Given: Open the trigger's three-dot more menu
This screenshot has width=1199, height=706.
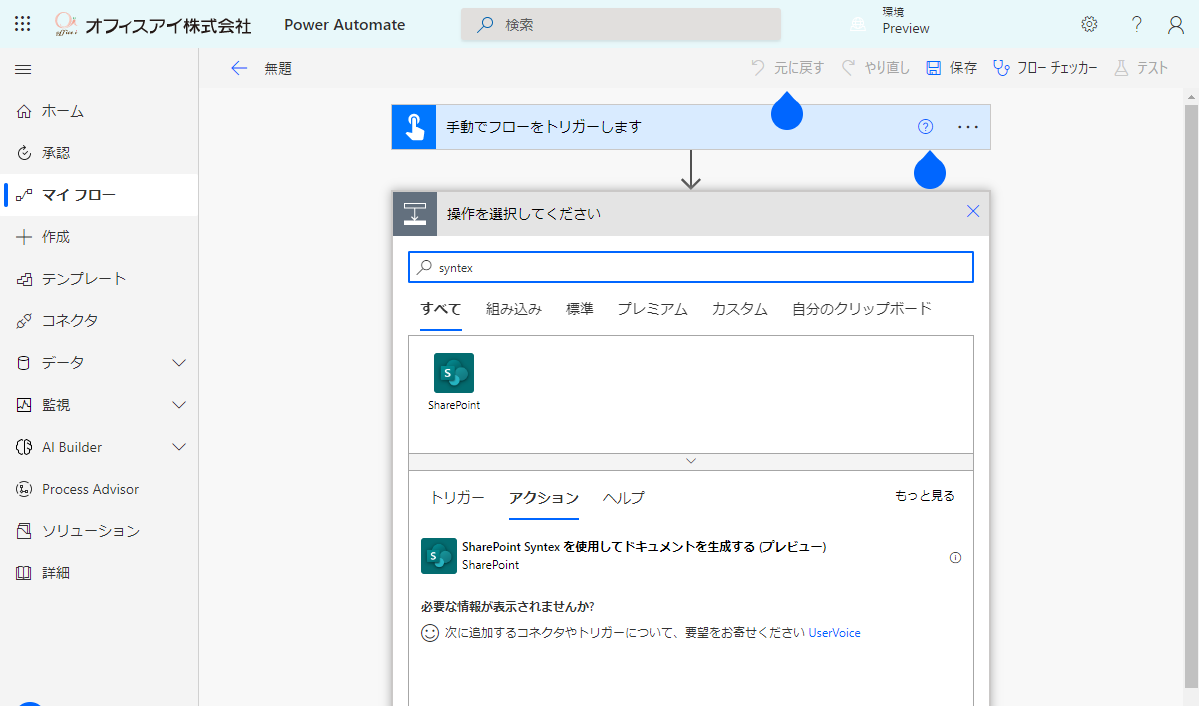Looking at the screenshot, I should 967,127.
